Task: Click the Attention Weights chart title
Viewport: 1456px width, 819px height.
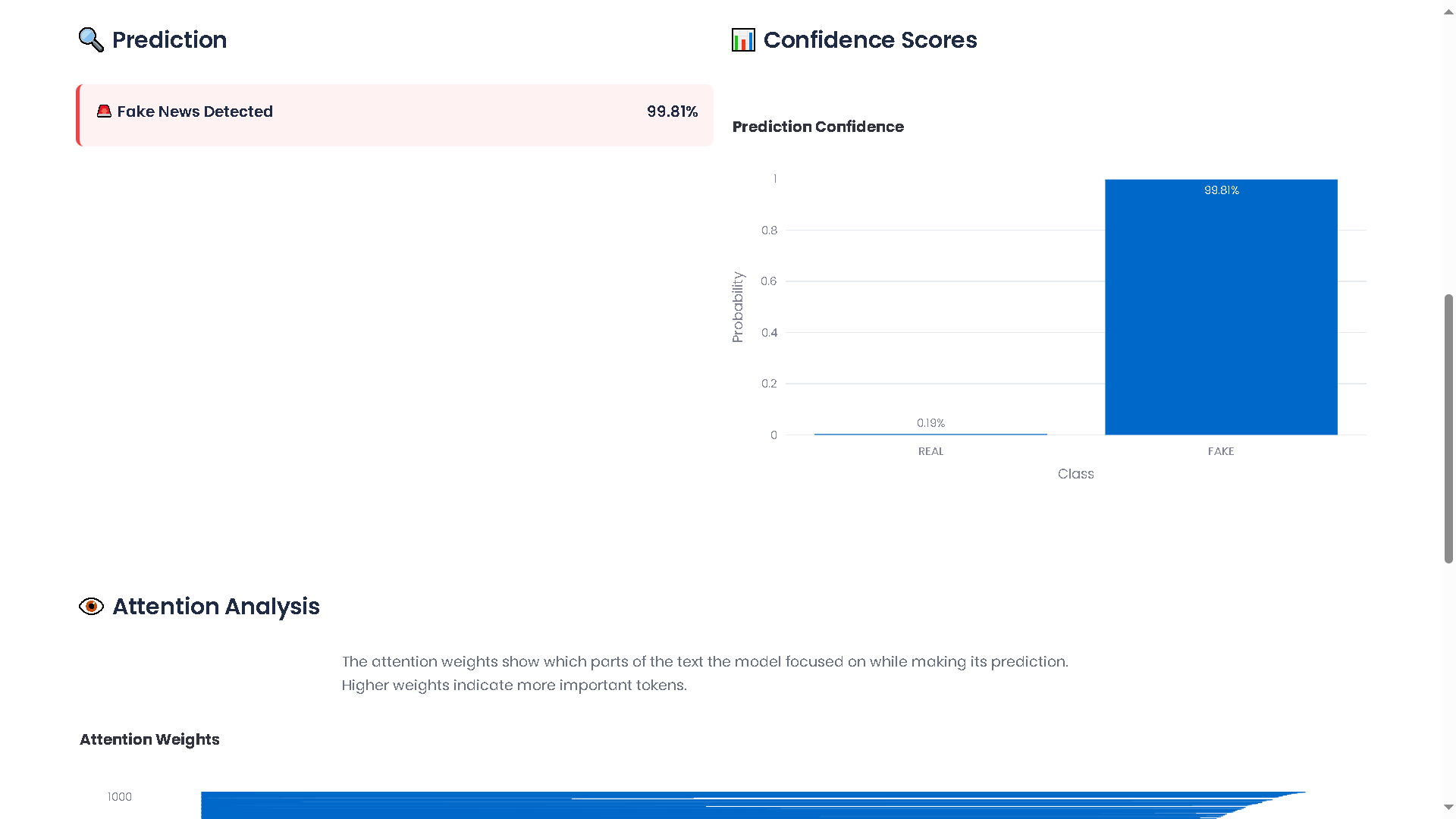Action: click(x=149, y=739)
